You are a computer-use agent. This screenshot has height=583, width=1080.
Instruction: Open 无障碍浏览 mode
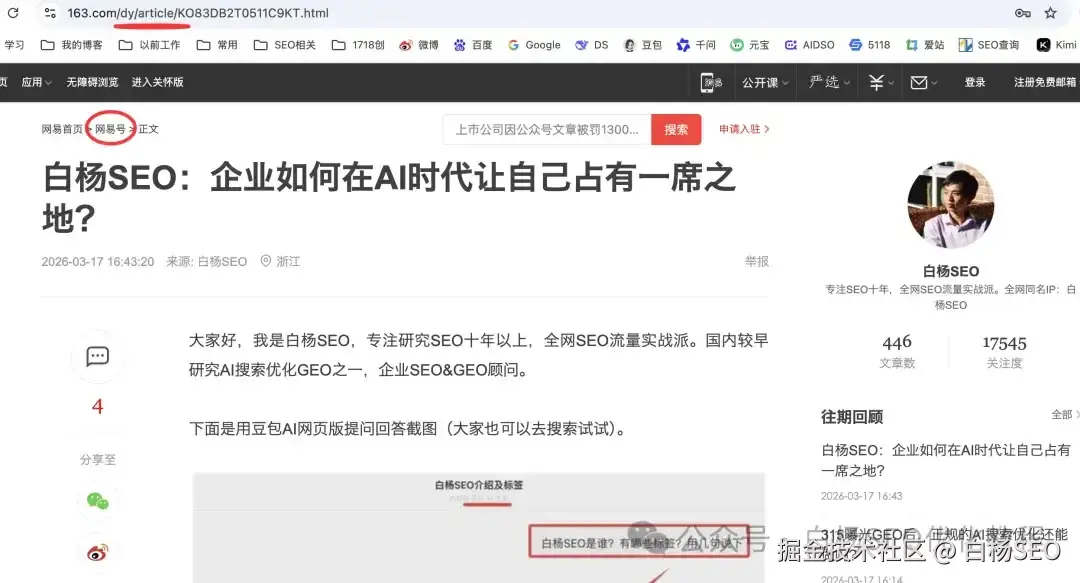[92, 82]
